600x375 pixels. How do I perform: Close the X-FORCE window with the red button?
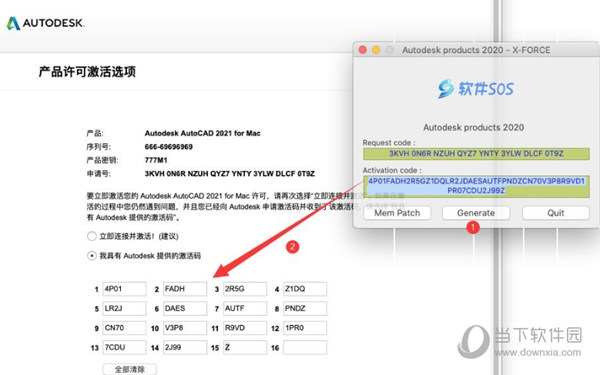pos(363,50)
